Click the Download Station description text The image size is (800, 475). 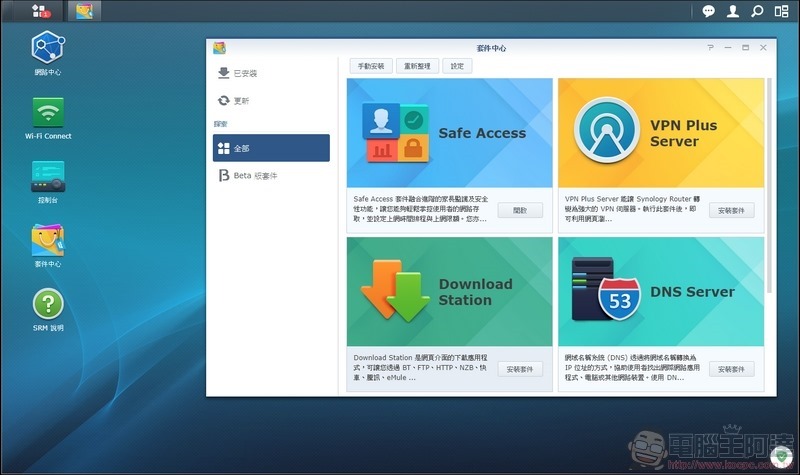tap(420, 367)
